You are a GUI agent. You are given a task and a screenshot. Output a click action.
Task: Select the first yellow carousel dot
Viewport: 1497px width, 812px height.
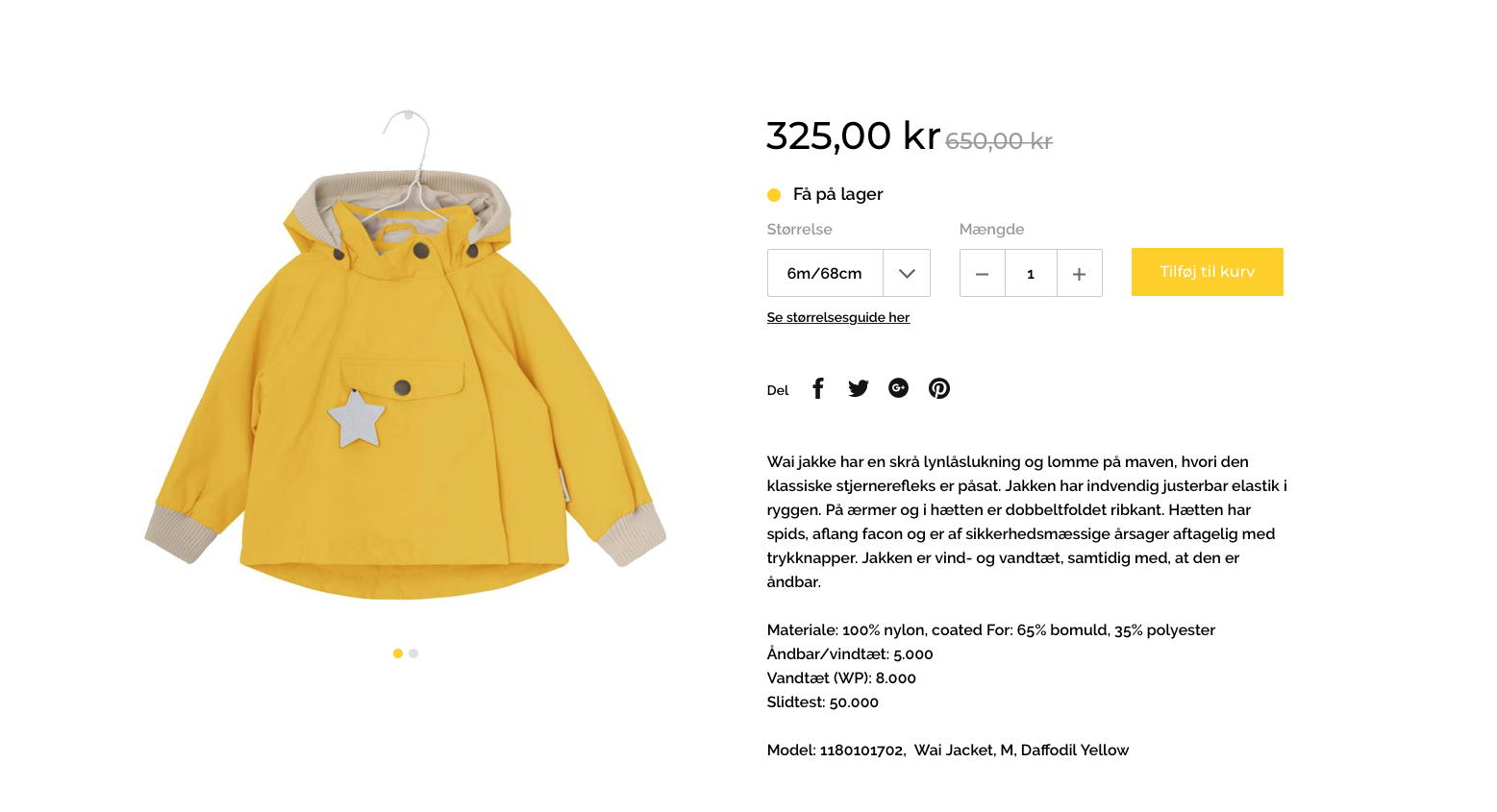pyautogui.click(x=398, y=653)
